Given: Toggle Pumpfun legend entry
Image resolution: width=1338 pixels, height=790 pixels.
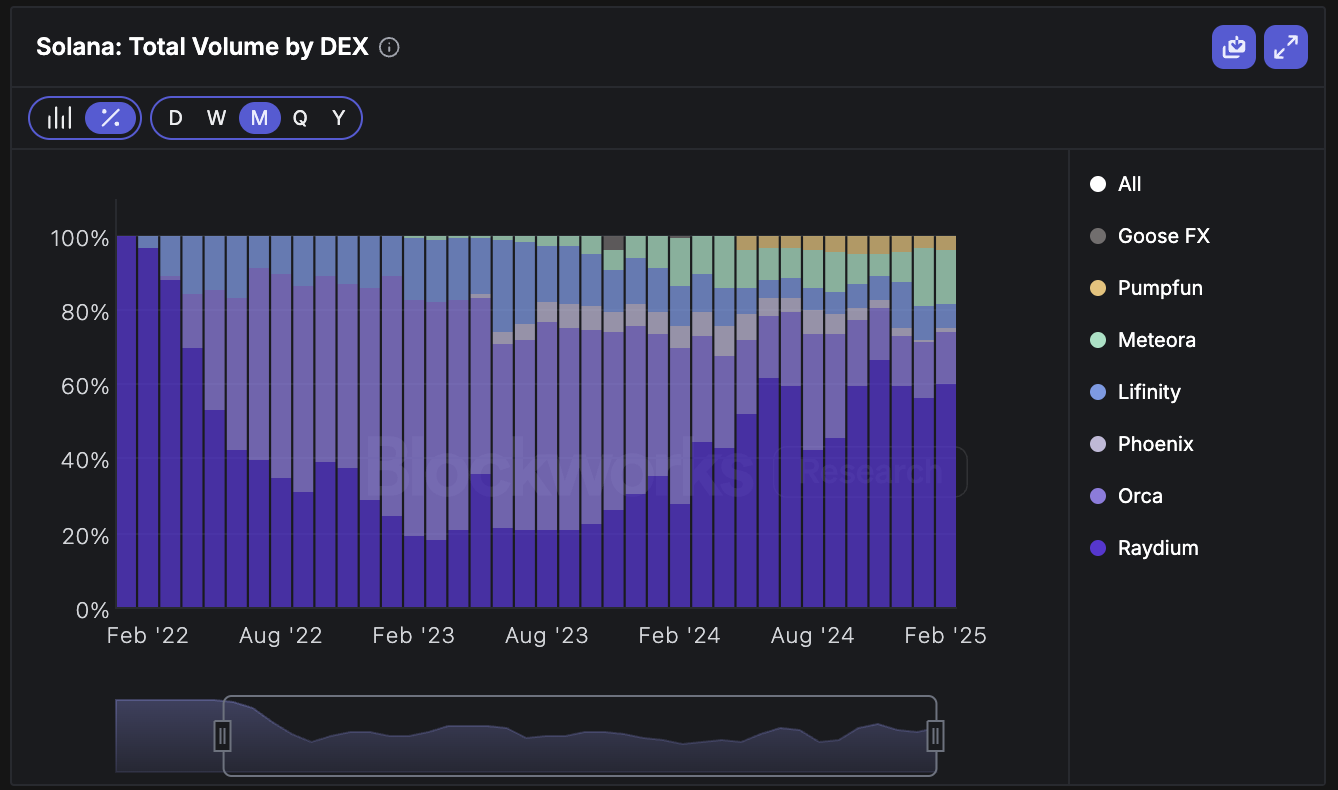Looking at the screenshot, I should pyautogui.click(x=1159, y=288).
